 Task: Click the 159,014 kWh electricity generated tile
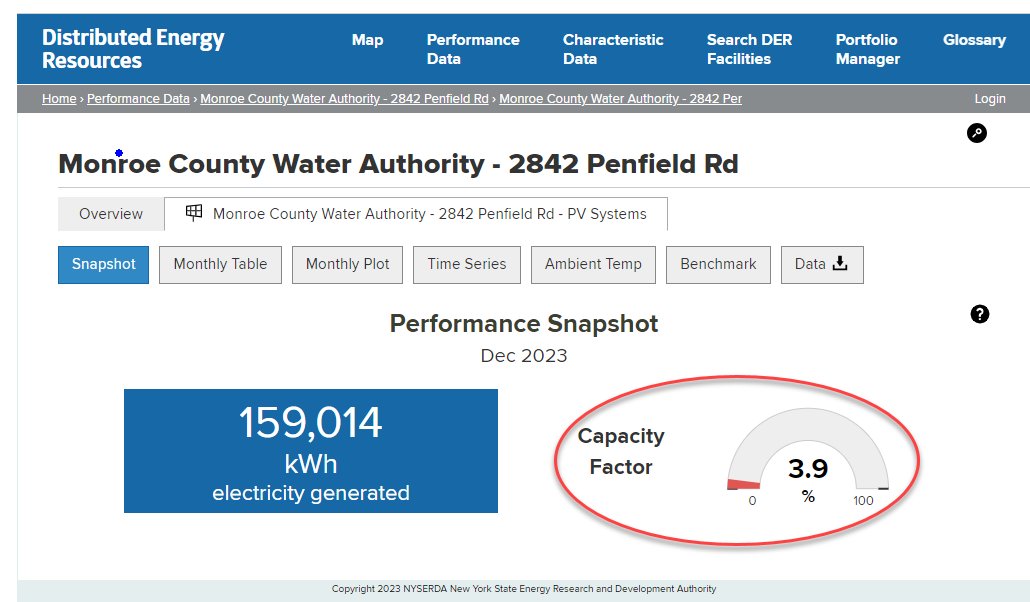311,451
